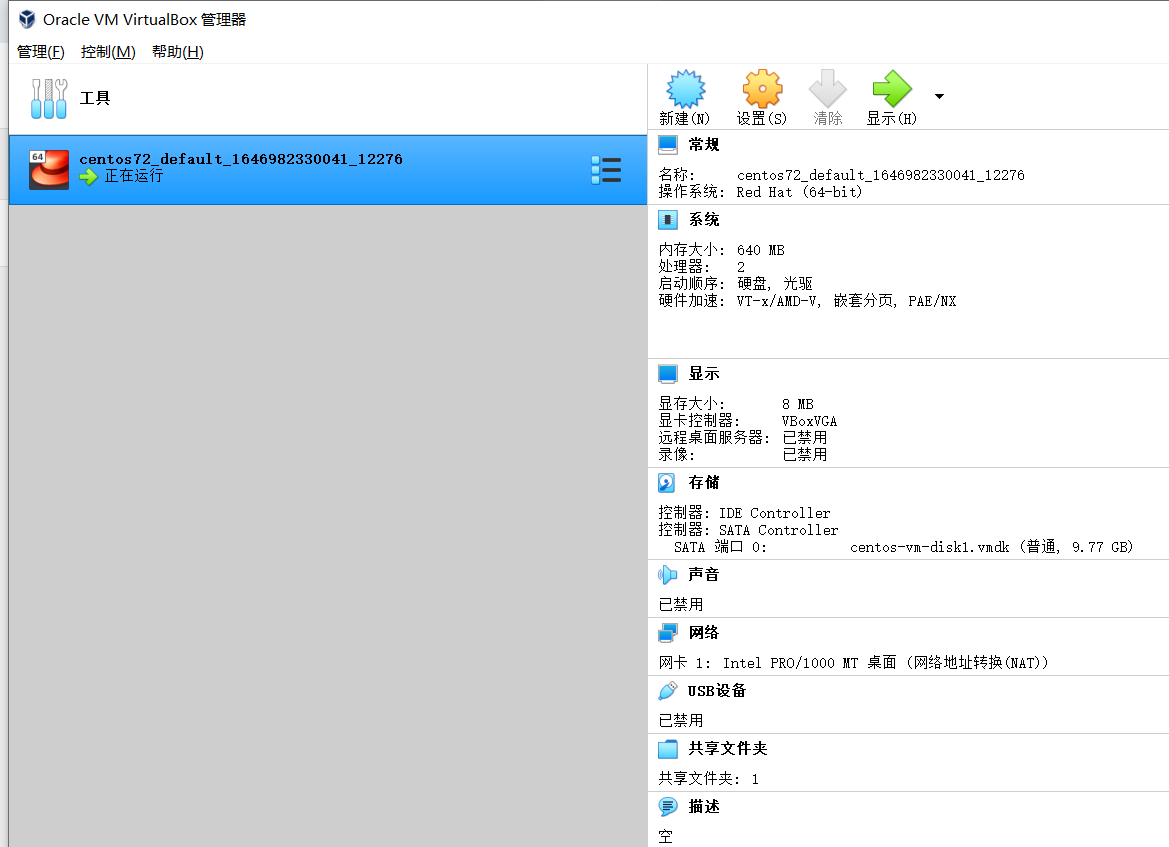Click the 存储 storage section icon
Image resolution: width=1169 pixels, height=847 pixels.
tap(666, 482)
